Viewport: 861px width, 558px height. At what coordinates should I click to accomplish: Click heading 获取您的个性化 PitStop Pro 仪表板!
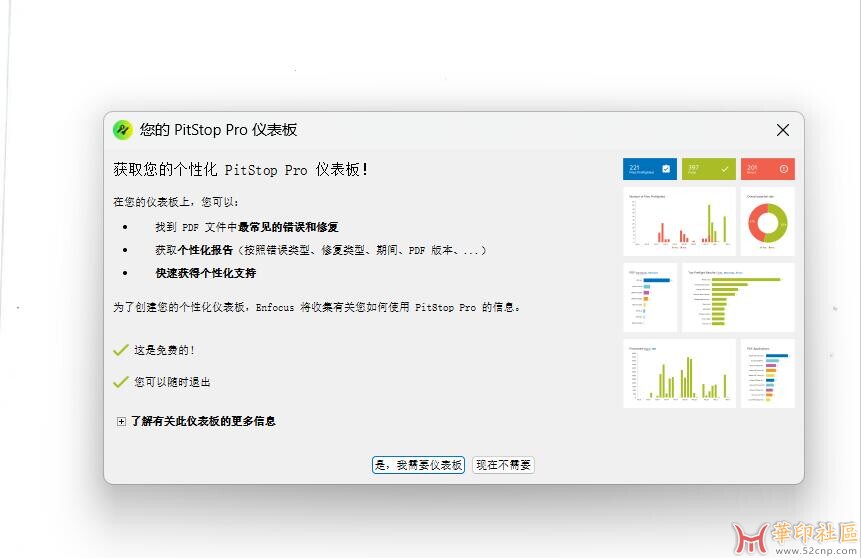tap(241, 170)
